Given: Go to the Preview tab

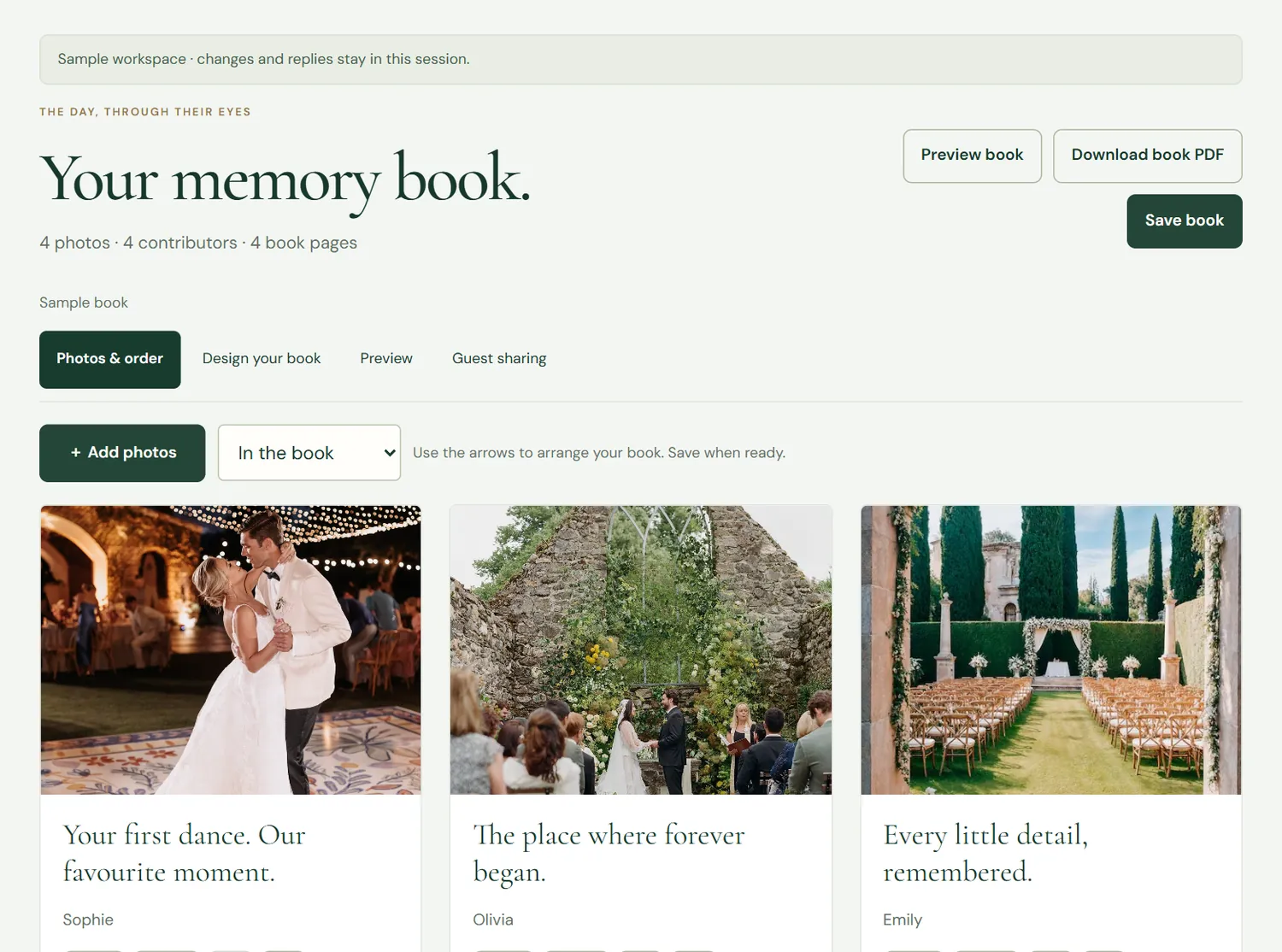Looking at the screenshot, I should (386, 359).
